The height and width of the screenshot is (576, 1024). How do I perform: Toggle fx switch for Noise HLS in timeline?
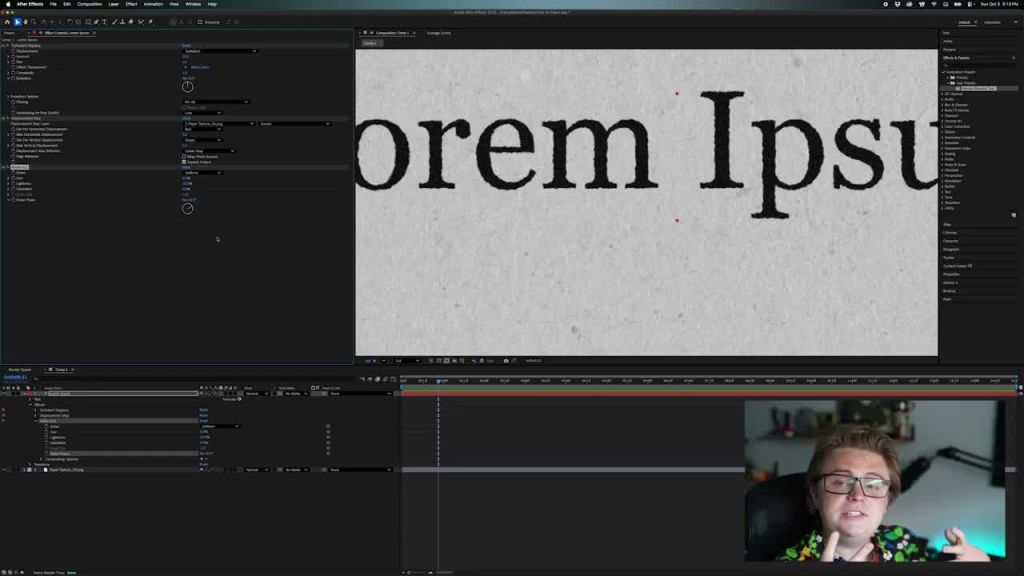pyautogui.click(x=4, y=421)
